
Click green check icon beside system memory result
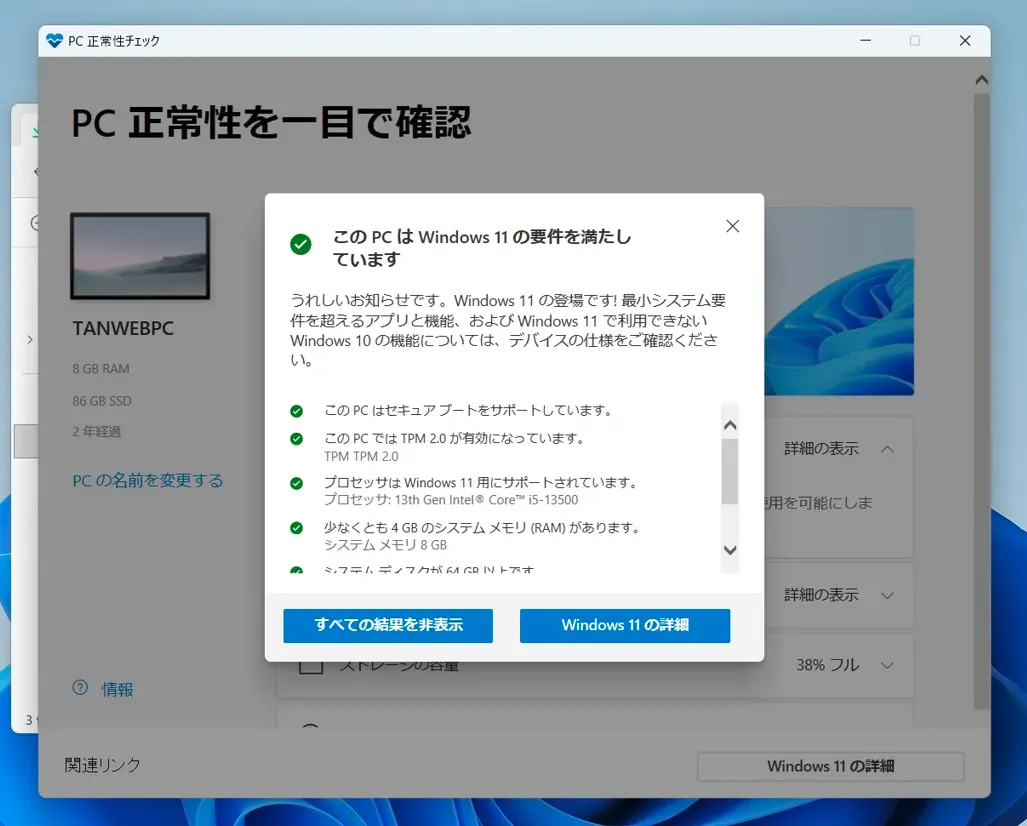pos(296,528)
